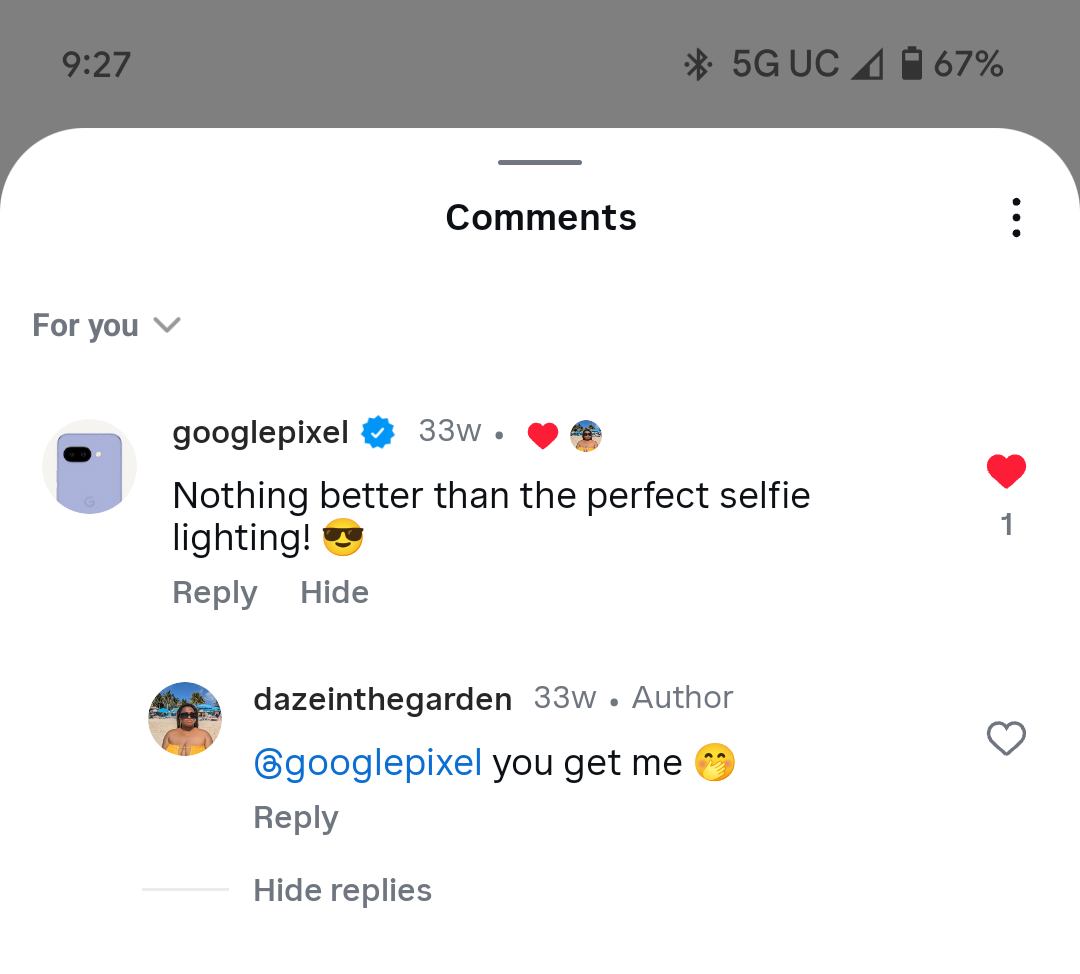The height and width of the screenshot is (974, 1080).
Task: Like dazeinthegarden's reply with heart outline
Action: (1006, 739)
